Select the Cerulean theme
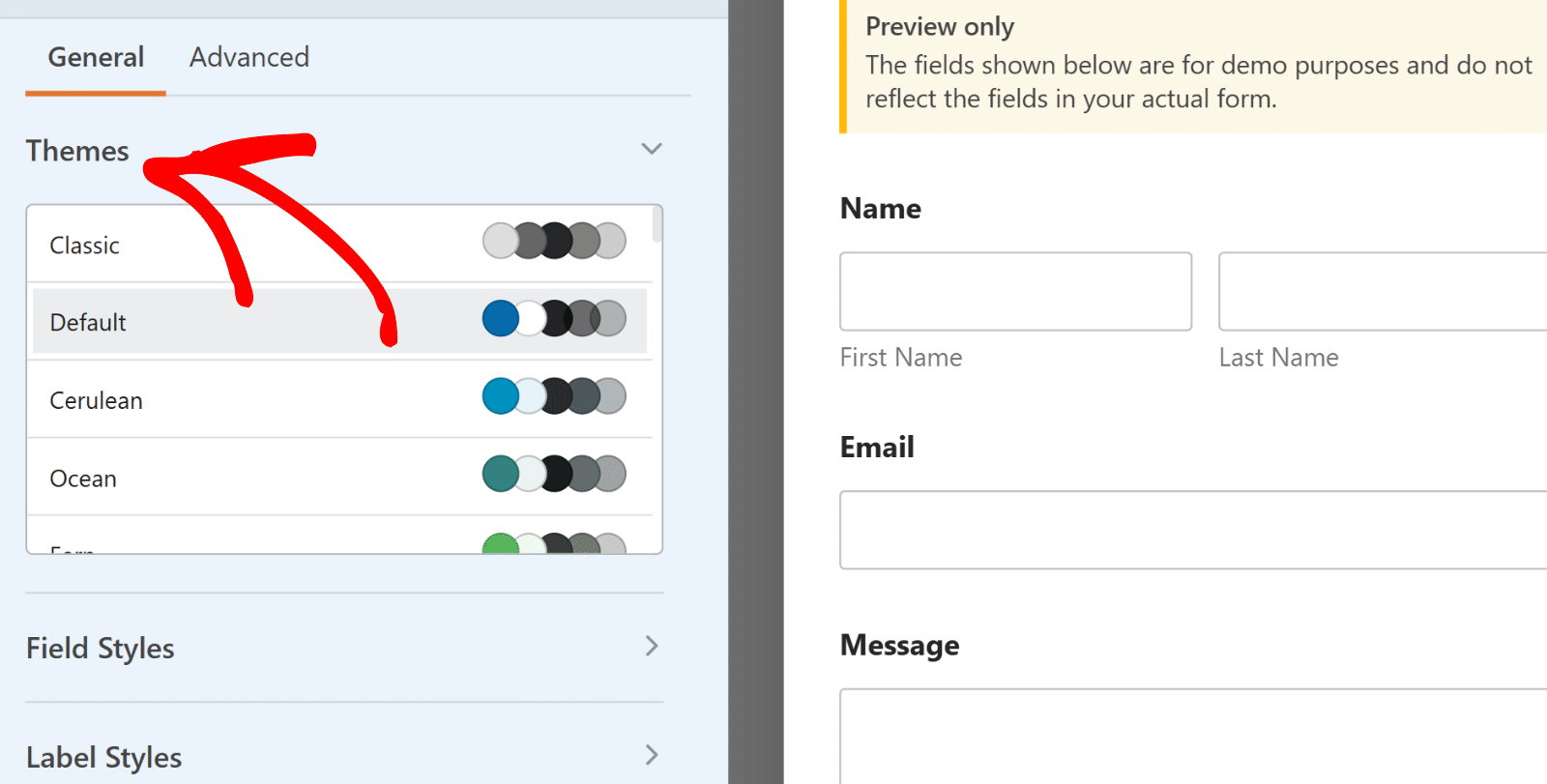Image resolution: width=1547 pixels, height=784 pixels. click(x=193, y=399)
